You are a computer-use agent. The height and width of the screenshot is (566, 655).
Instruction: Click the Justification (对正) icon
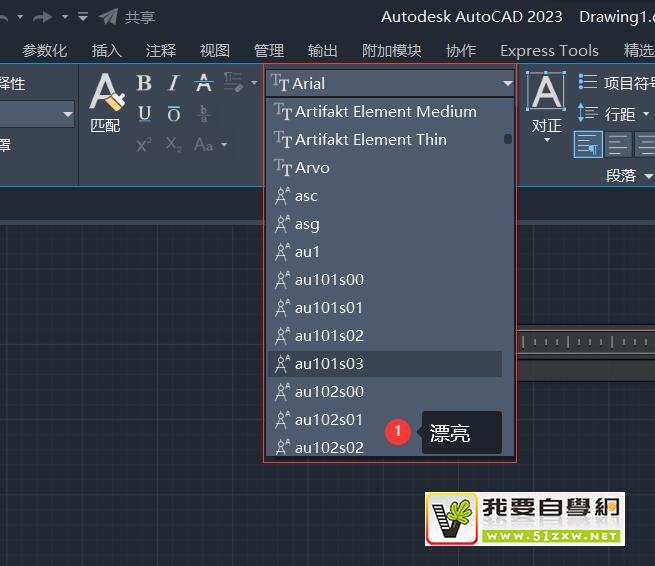pos(547,101)
